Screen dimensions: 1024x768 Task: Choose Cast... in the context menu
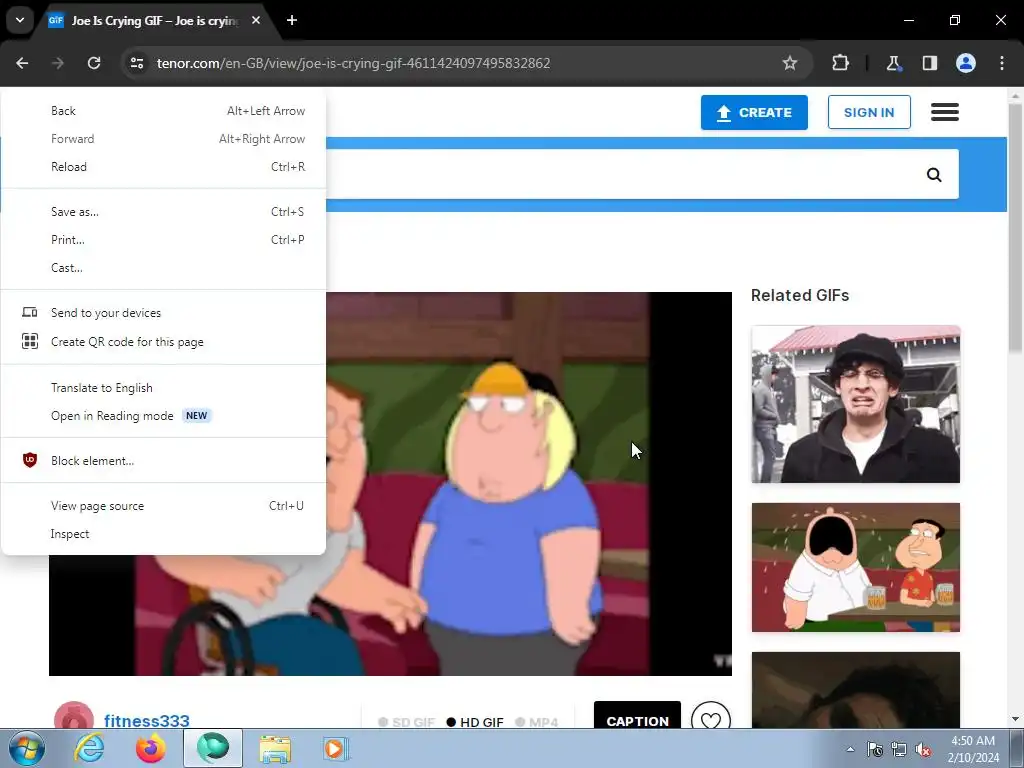pos(163,268)
